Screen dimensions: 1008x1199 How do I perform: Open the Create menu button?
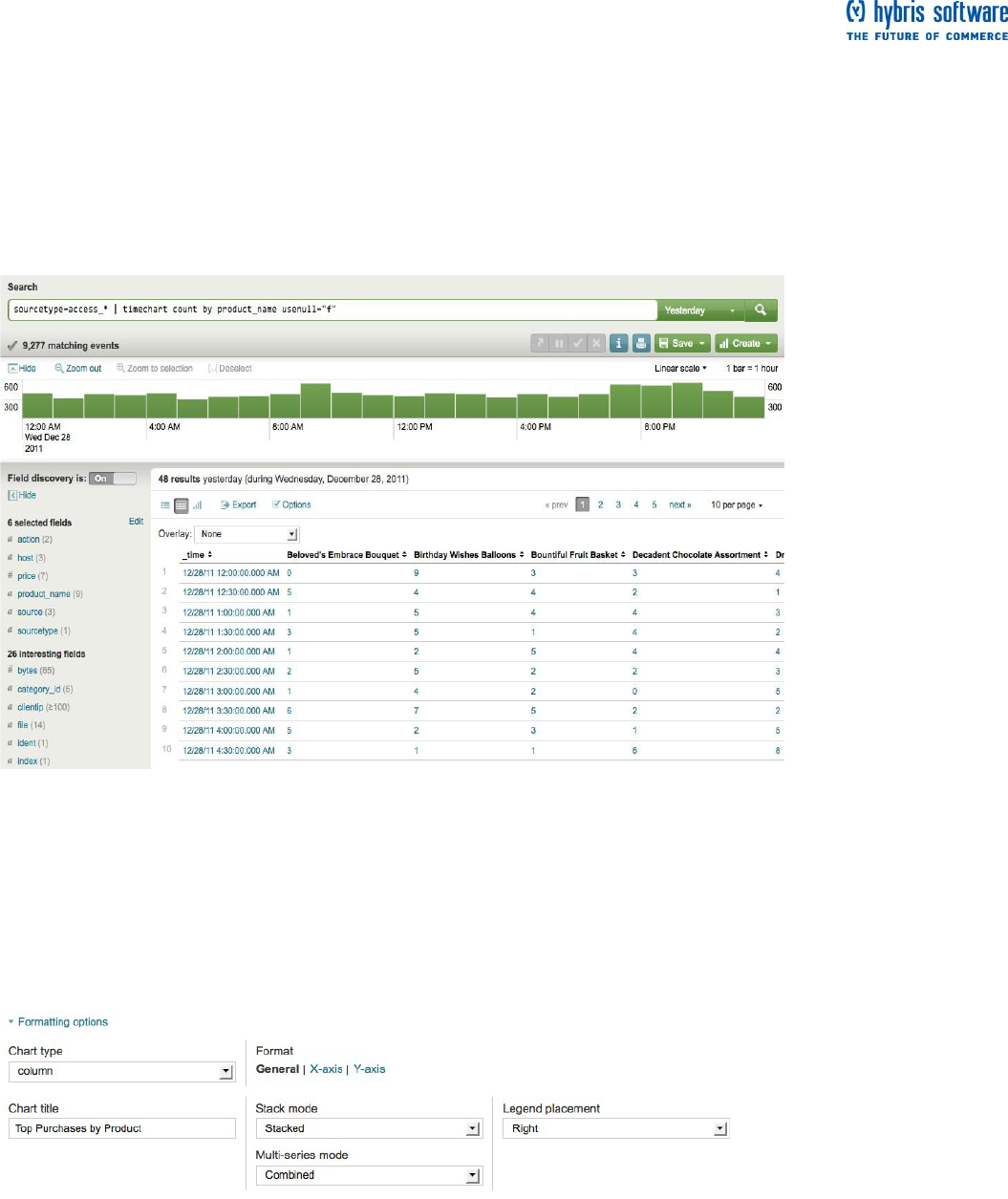point(746,343)
